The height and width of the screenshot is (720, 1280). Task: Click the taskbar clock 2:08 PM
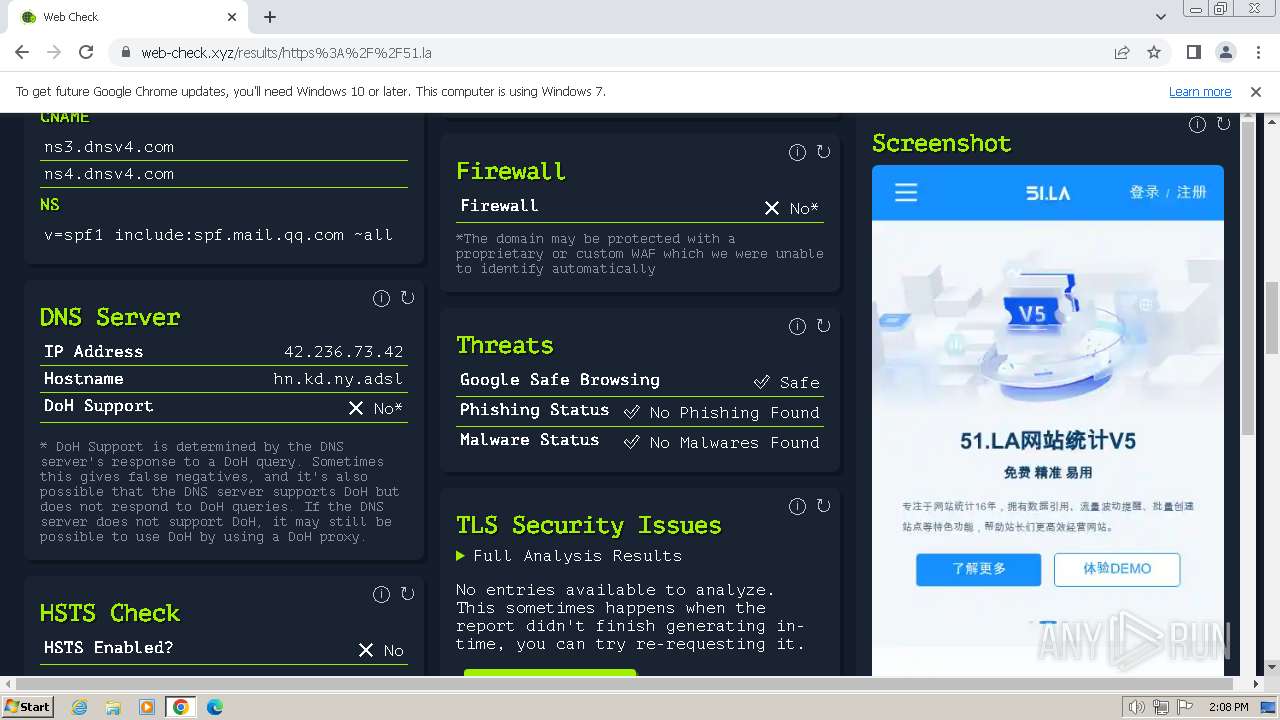(x=1228, y=707)
